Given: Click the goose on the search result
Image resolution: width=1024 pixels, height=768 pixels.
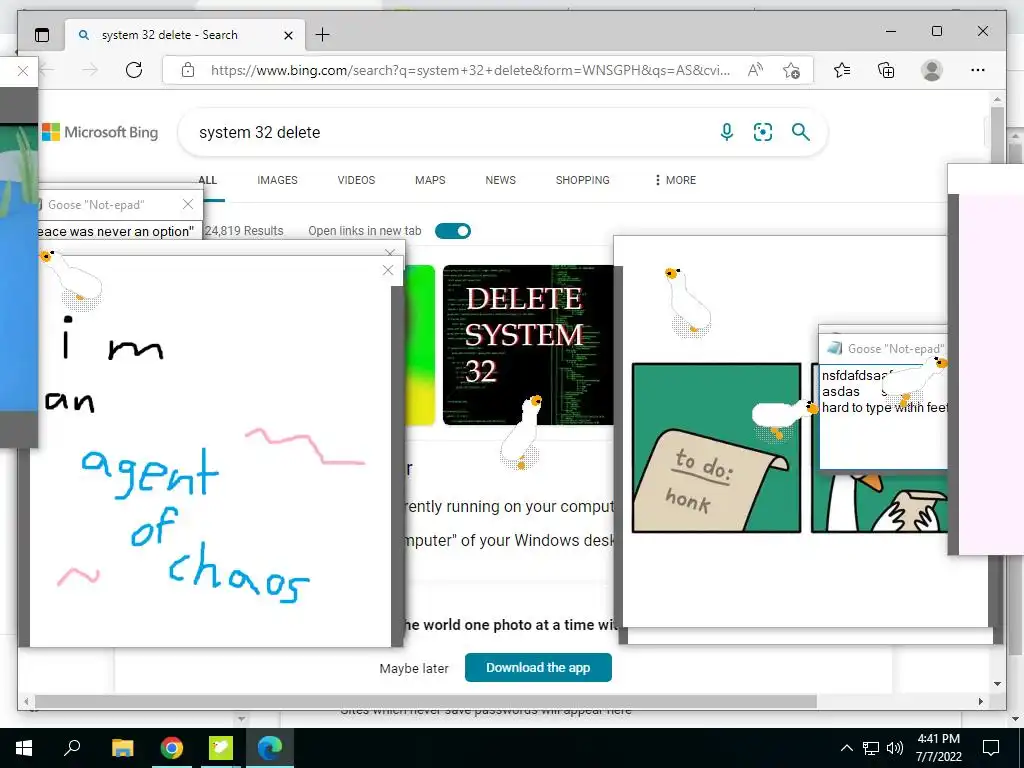Looking at the screenshot, I should [x=521, y=432].
